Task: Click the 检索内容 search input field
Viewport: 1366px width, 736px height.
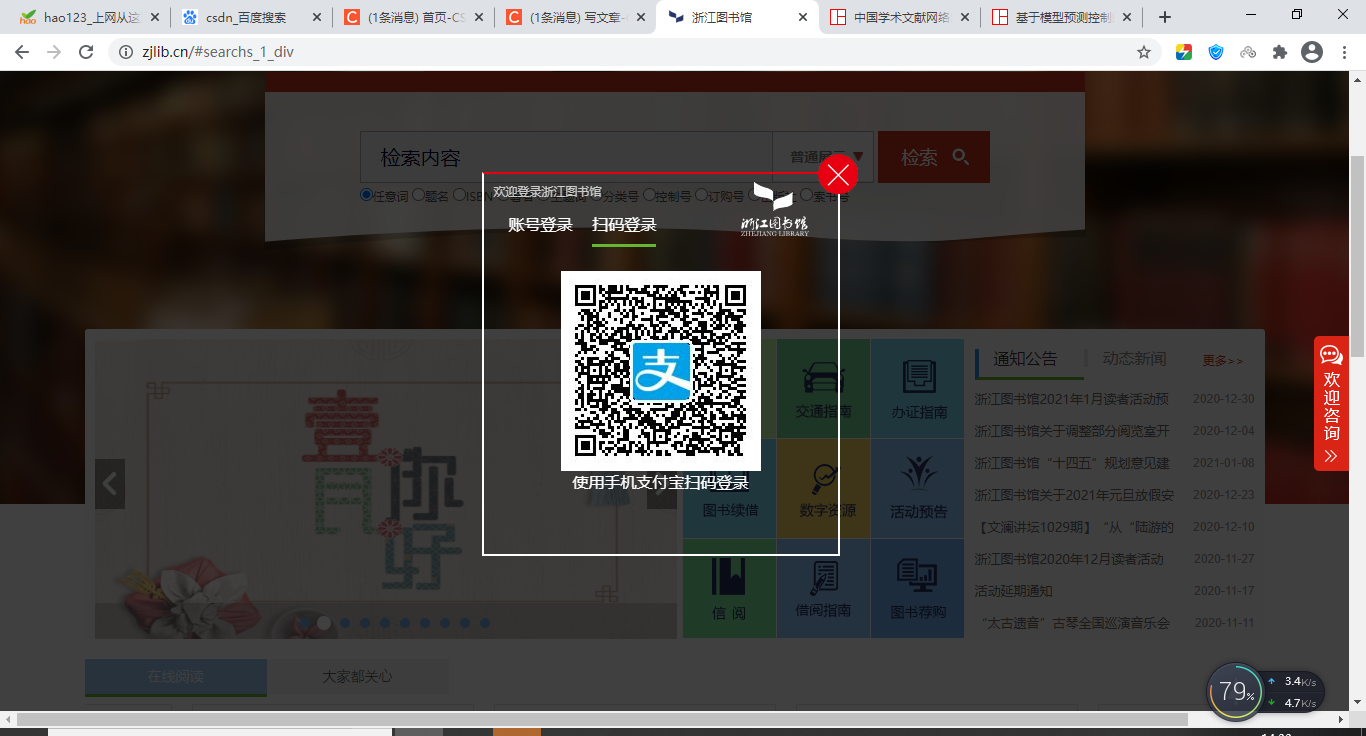Action: click(566, 157)
